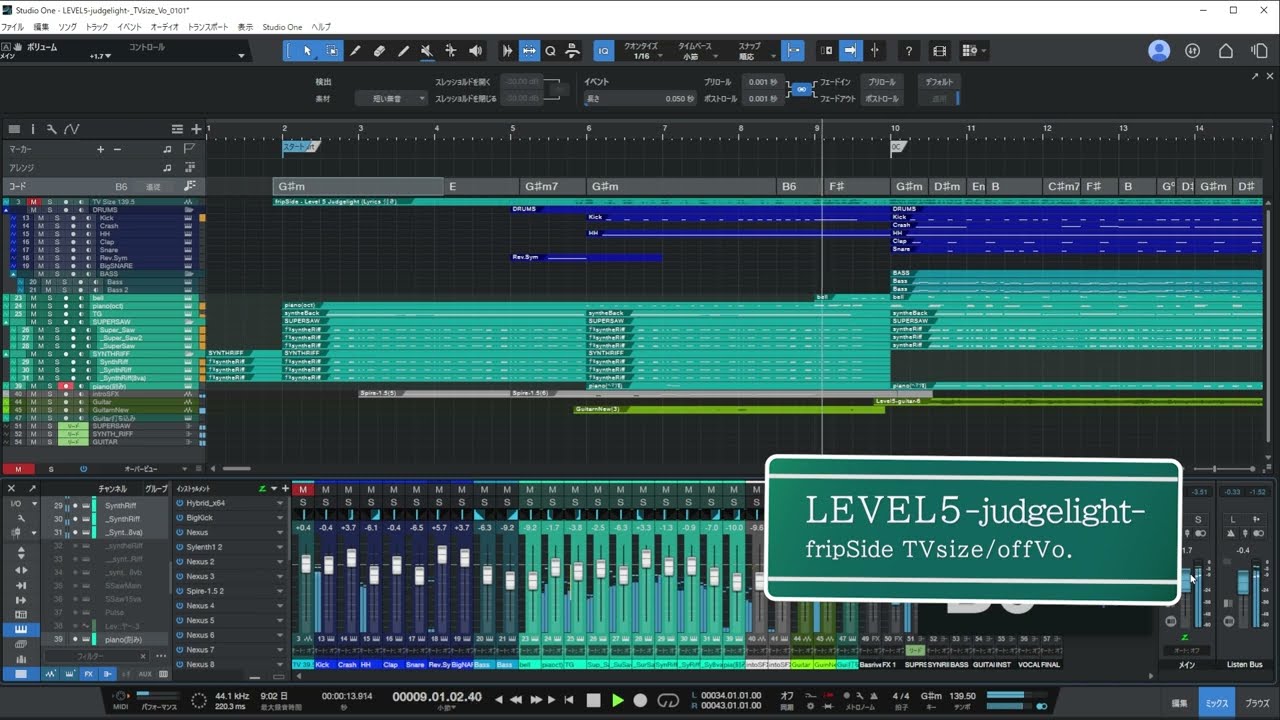
Task: Toggle power for Sylenth1 2 instrument
Action: 180,547
